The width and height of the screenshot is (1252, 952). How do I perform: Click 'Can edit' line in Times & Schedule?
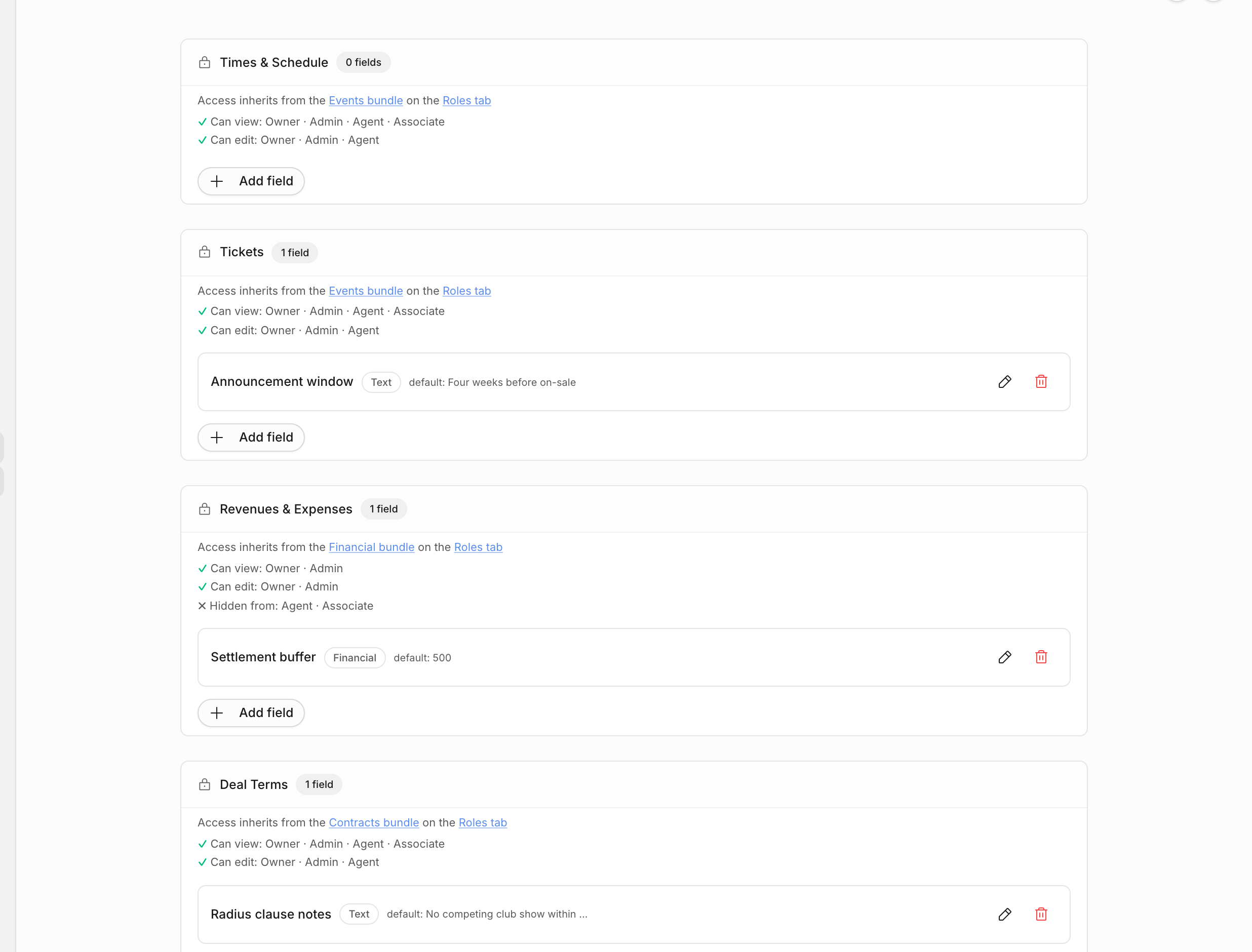coord(289,140)
